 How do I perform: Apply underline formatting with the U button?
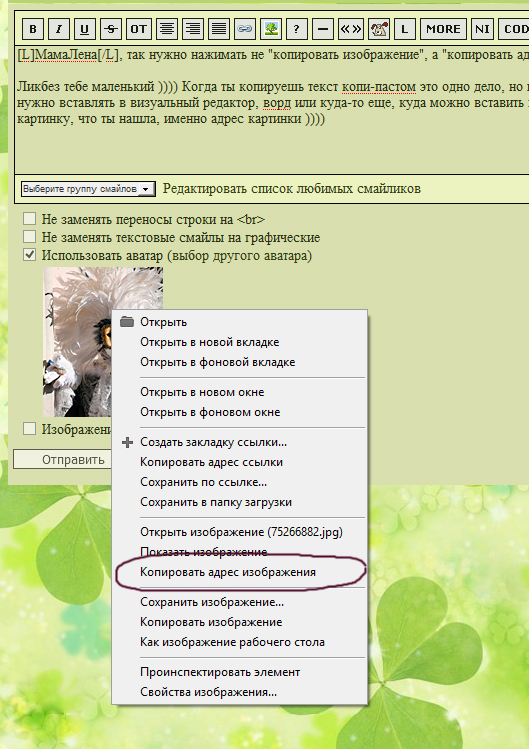[85, 29]
